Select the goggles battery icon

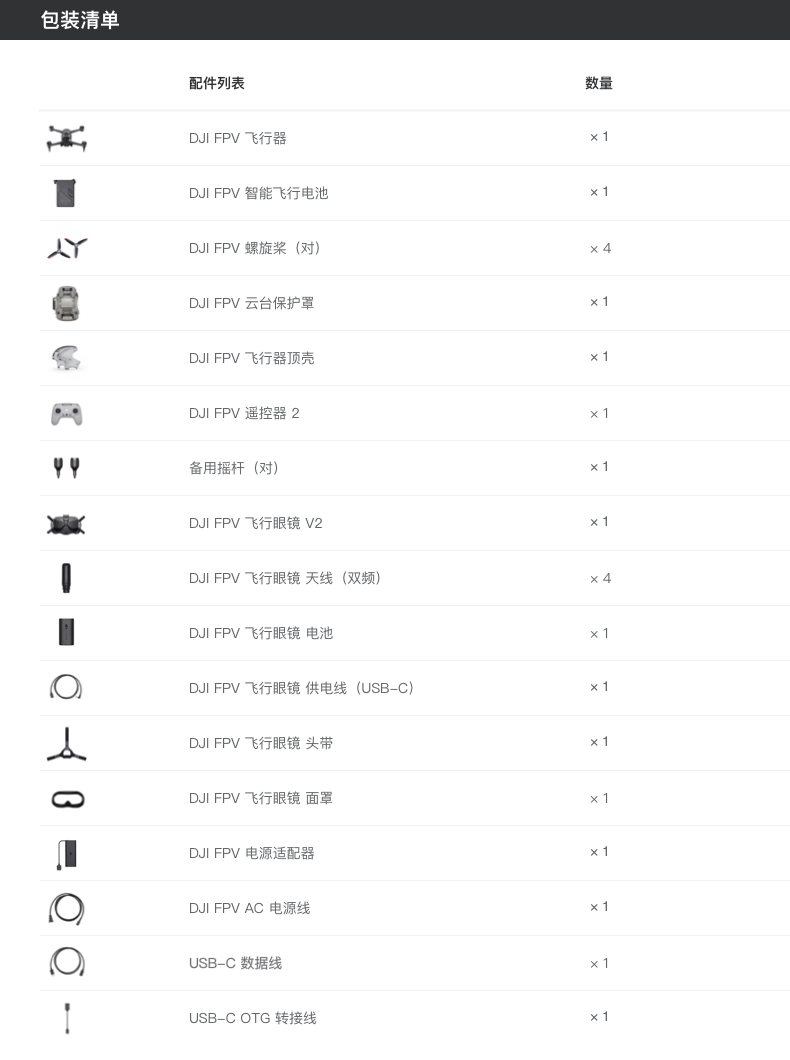click(x=66, y=632)
